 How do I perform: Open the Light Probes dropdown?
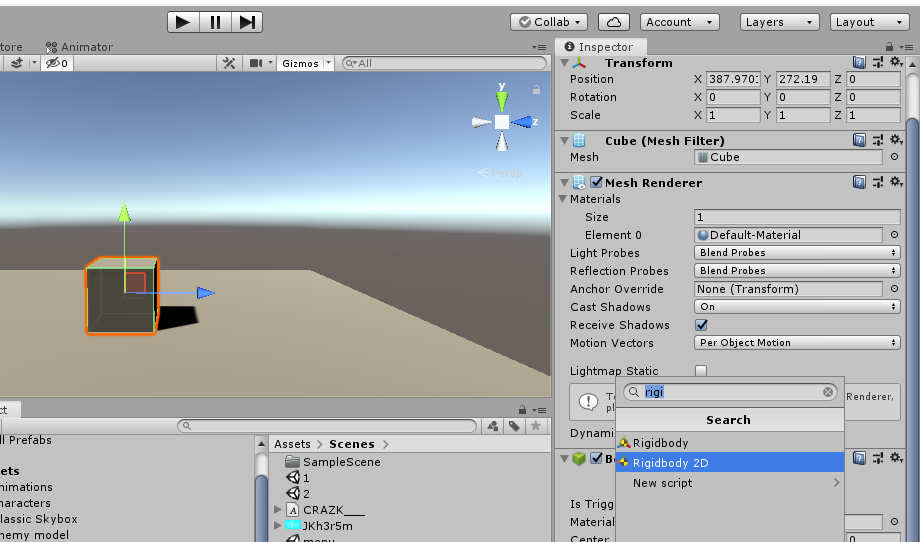coord(797,253)
